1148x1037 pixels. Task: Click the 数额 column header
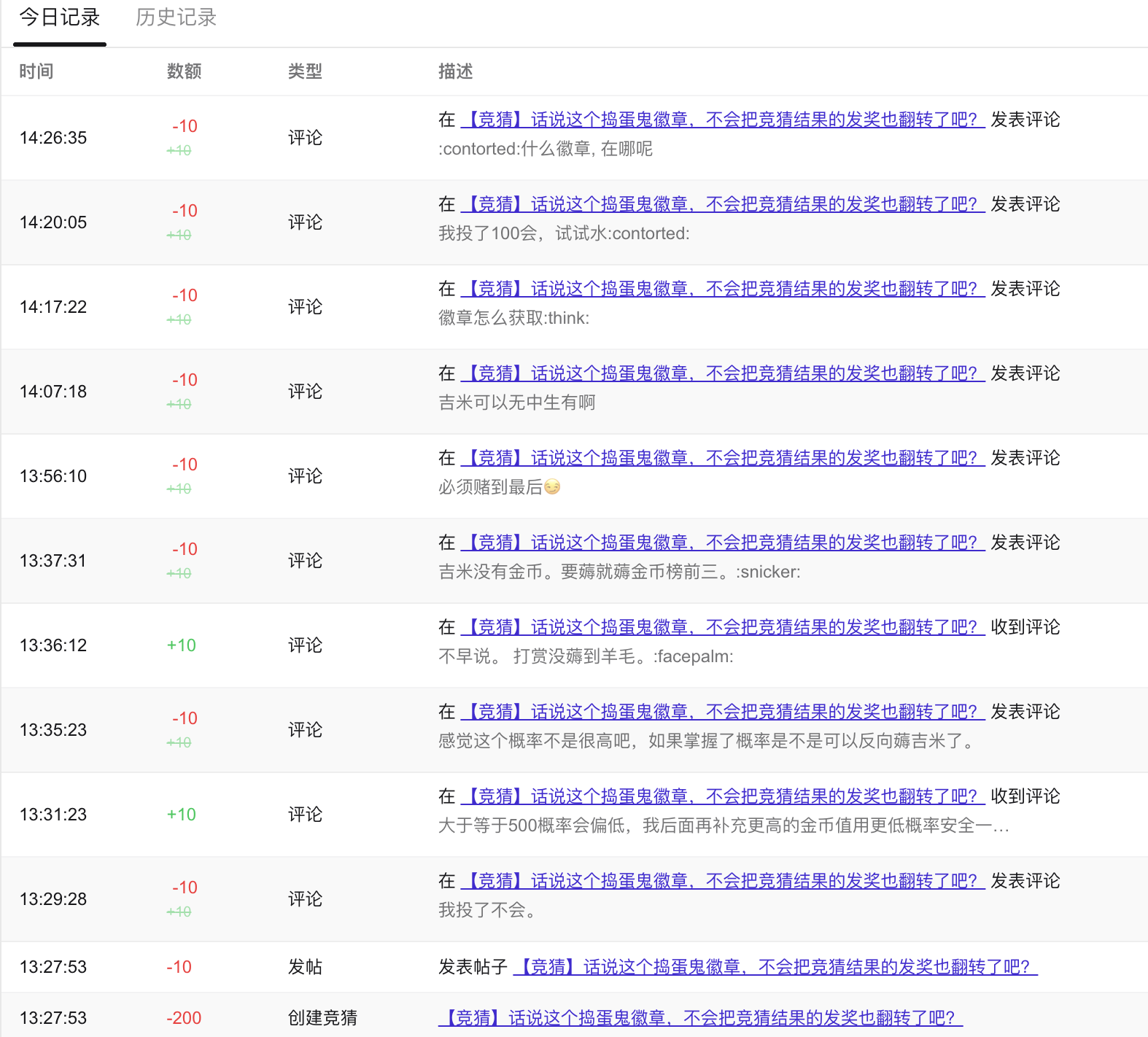(x=184, y=71)
